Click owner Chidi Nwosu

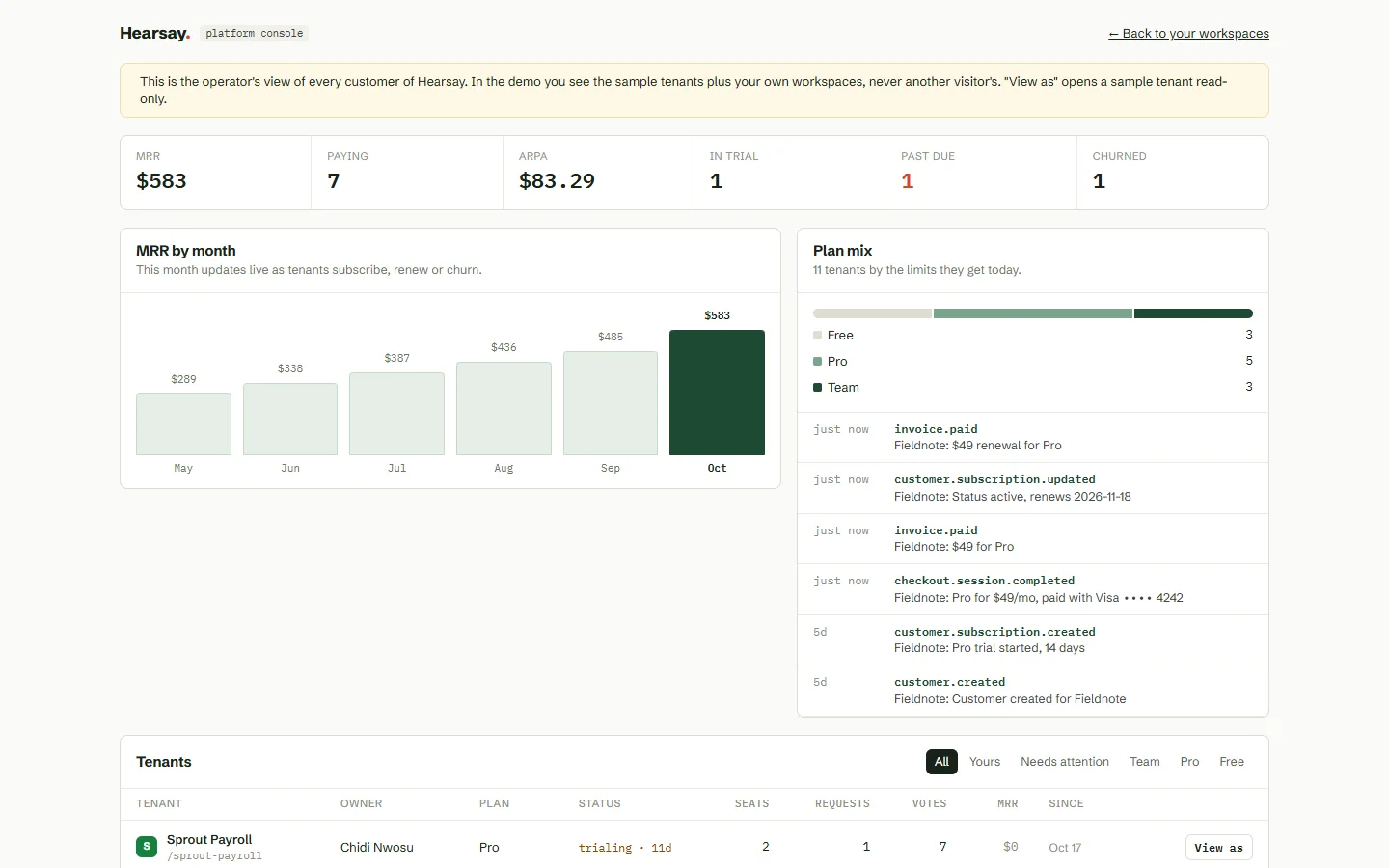click(x=377, y=848)
